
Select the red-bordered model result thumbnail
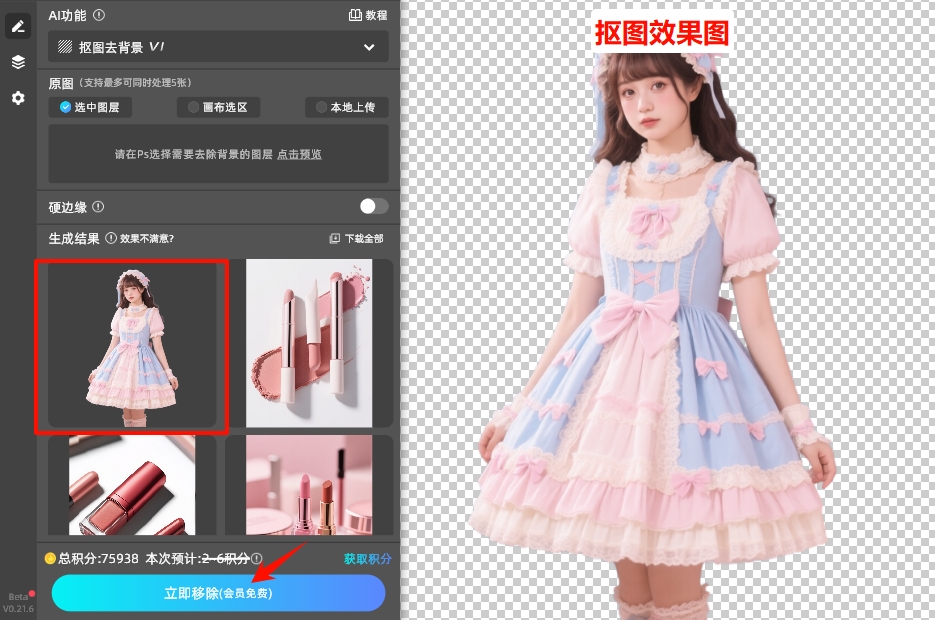(132, 343)
